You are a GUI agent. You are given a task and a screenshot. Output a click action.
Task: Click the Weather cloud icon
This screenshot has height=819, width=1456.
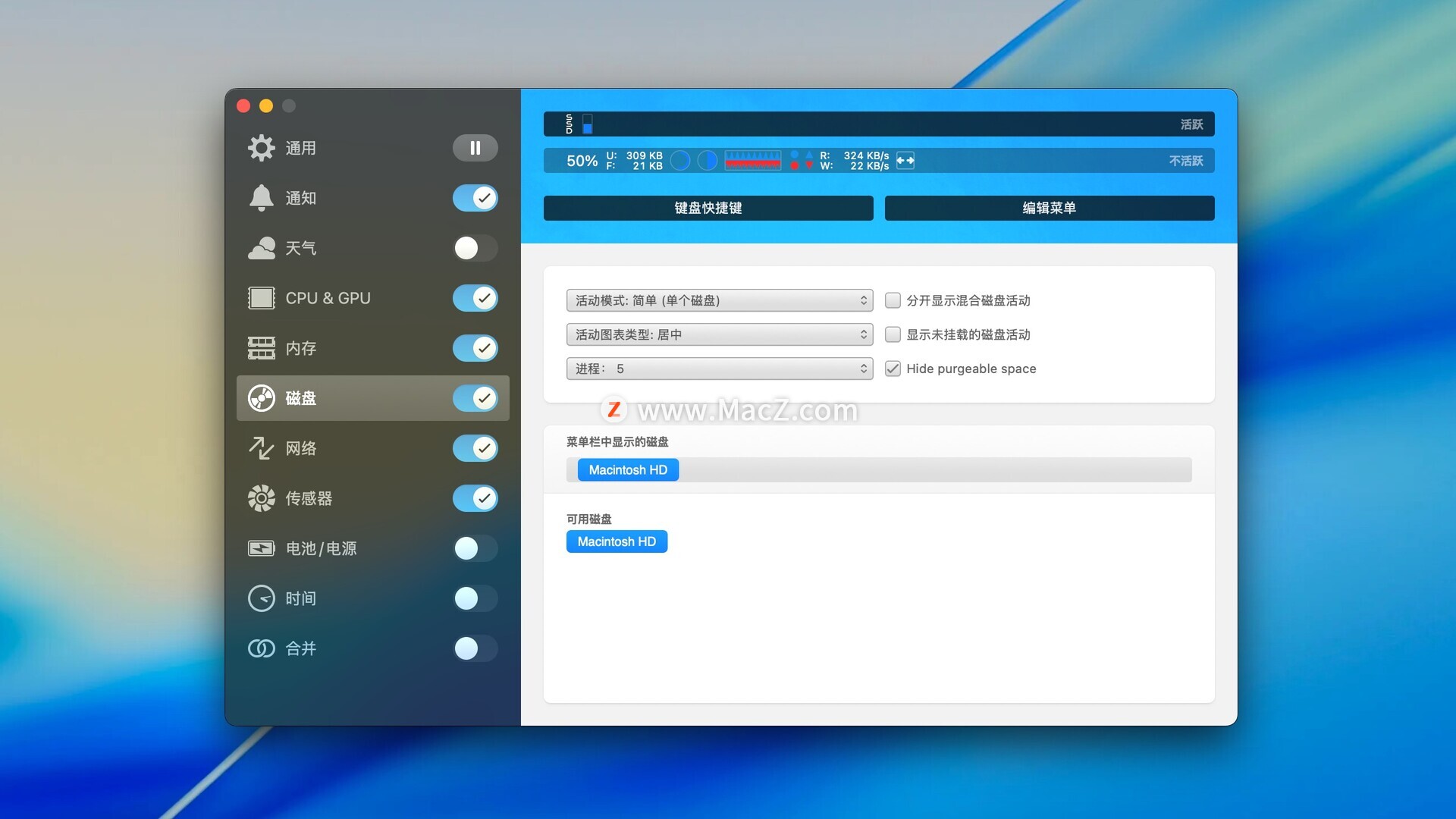point(261,248)
